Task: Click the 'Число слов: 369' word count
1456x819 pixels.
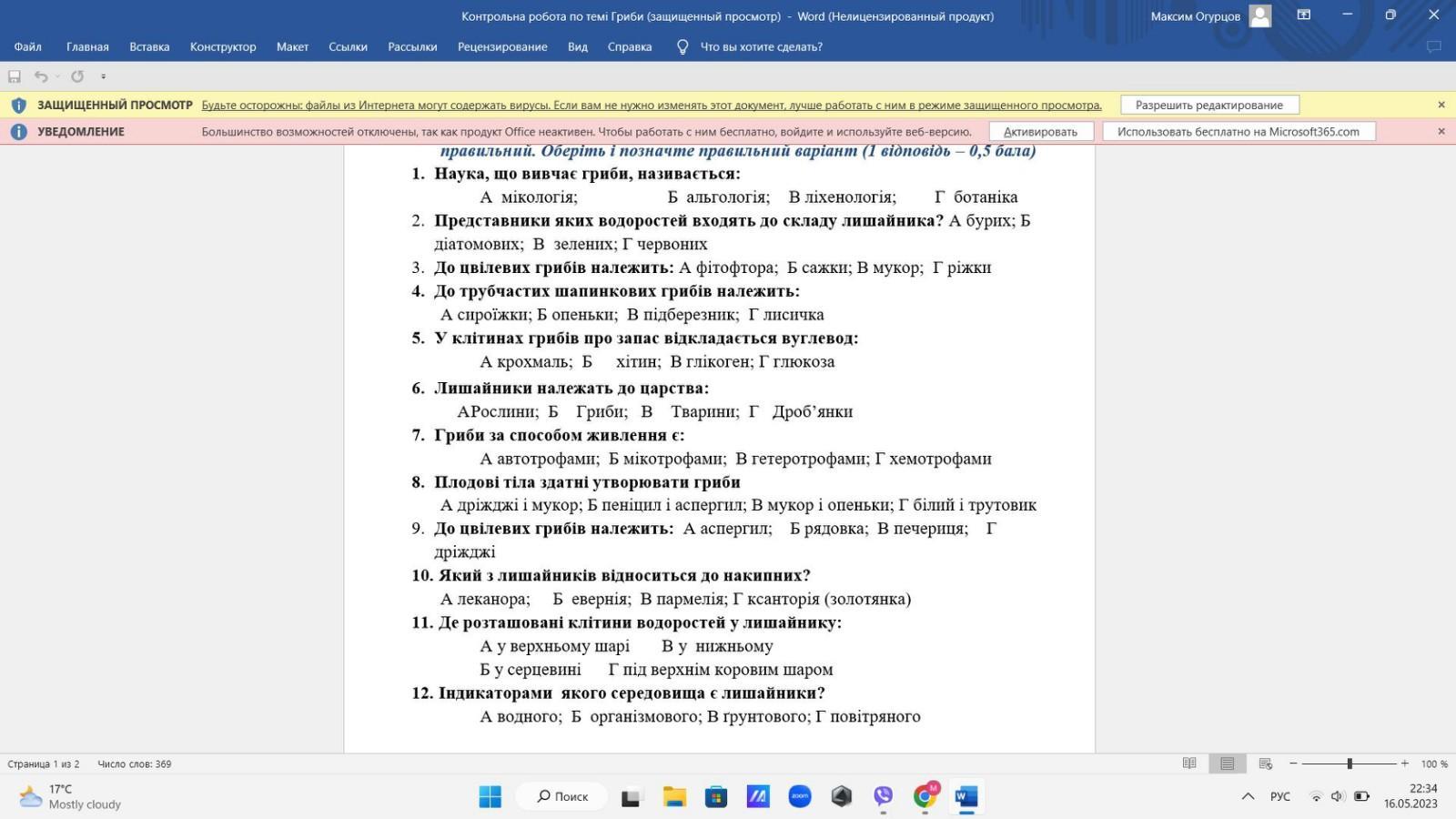Action: pos(135,763)
